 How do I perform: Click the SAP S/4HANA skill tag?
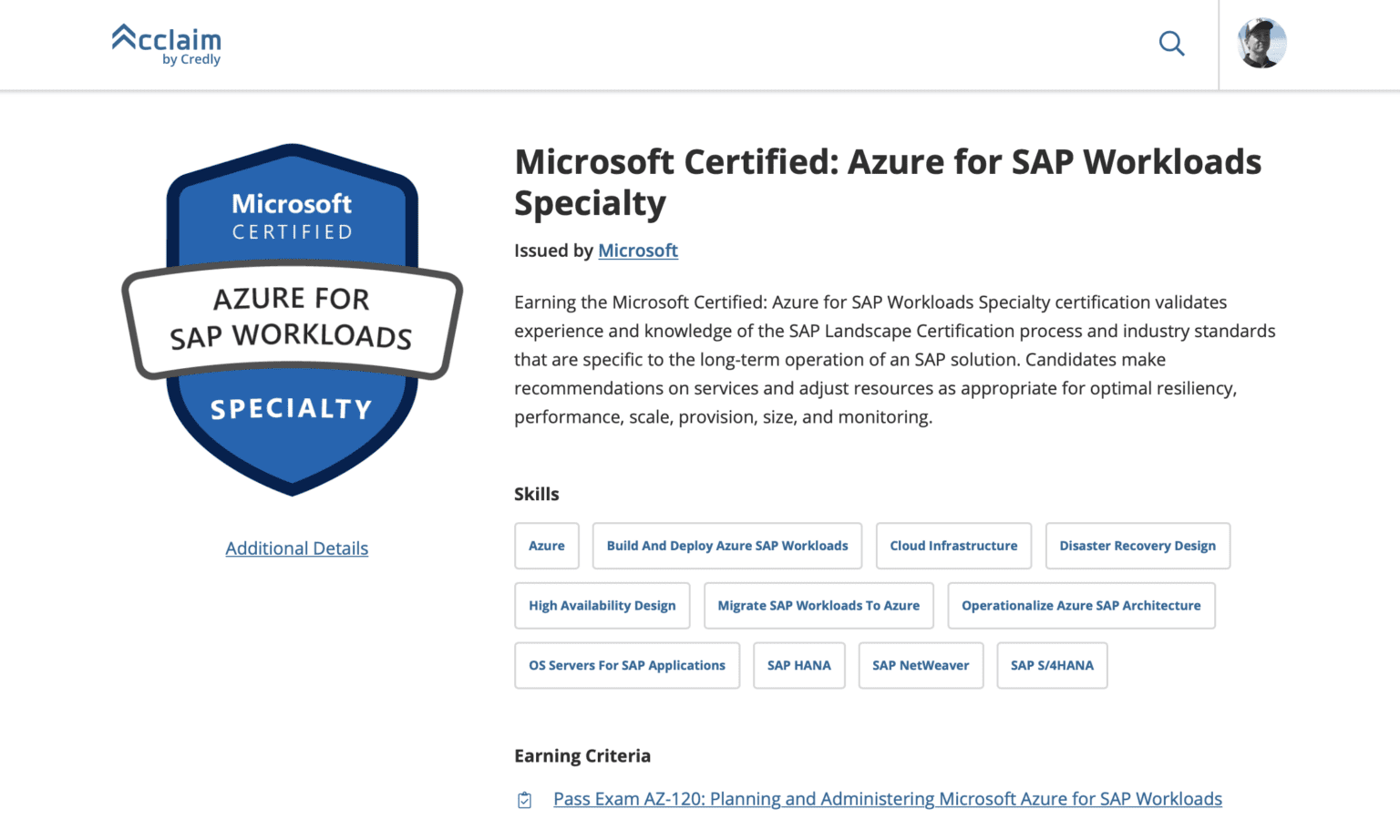click(x=1052, y=666)
